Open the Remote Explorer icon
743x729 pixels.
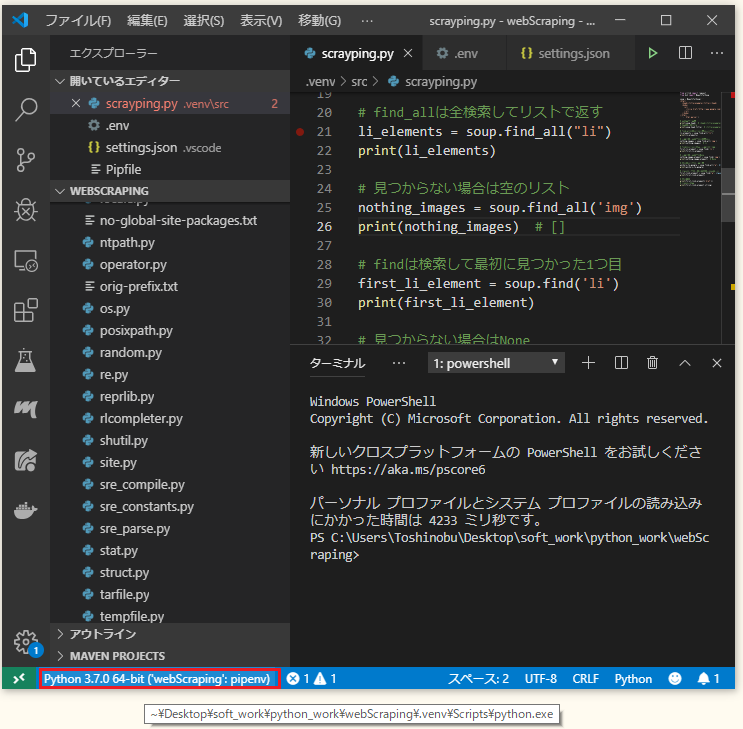point(26,261)
